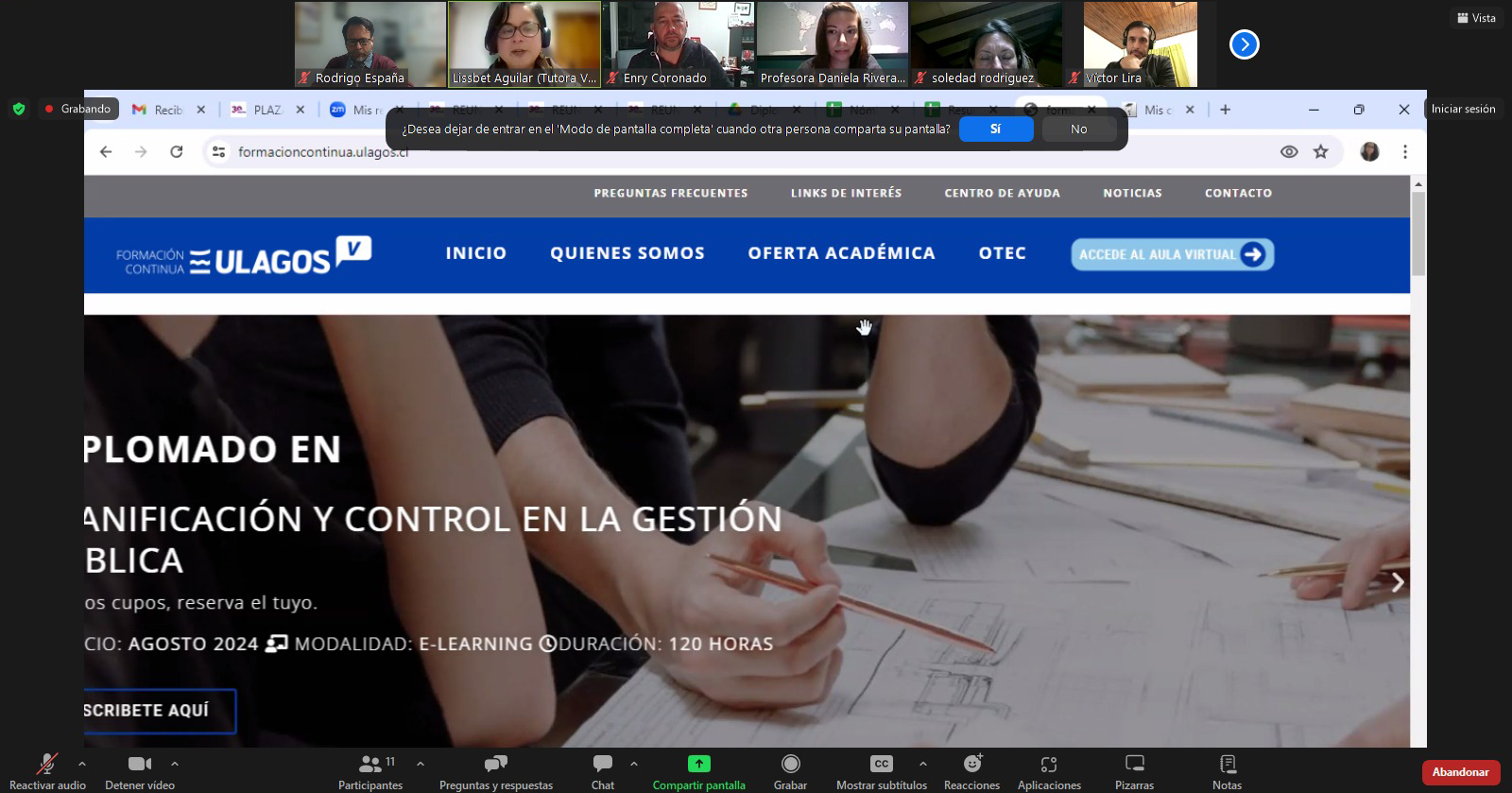1512x793 pixels.
Task: Expand chat options arrow
Action: point(633,764)
